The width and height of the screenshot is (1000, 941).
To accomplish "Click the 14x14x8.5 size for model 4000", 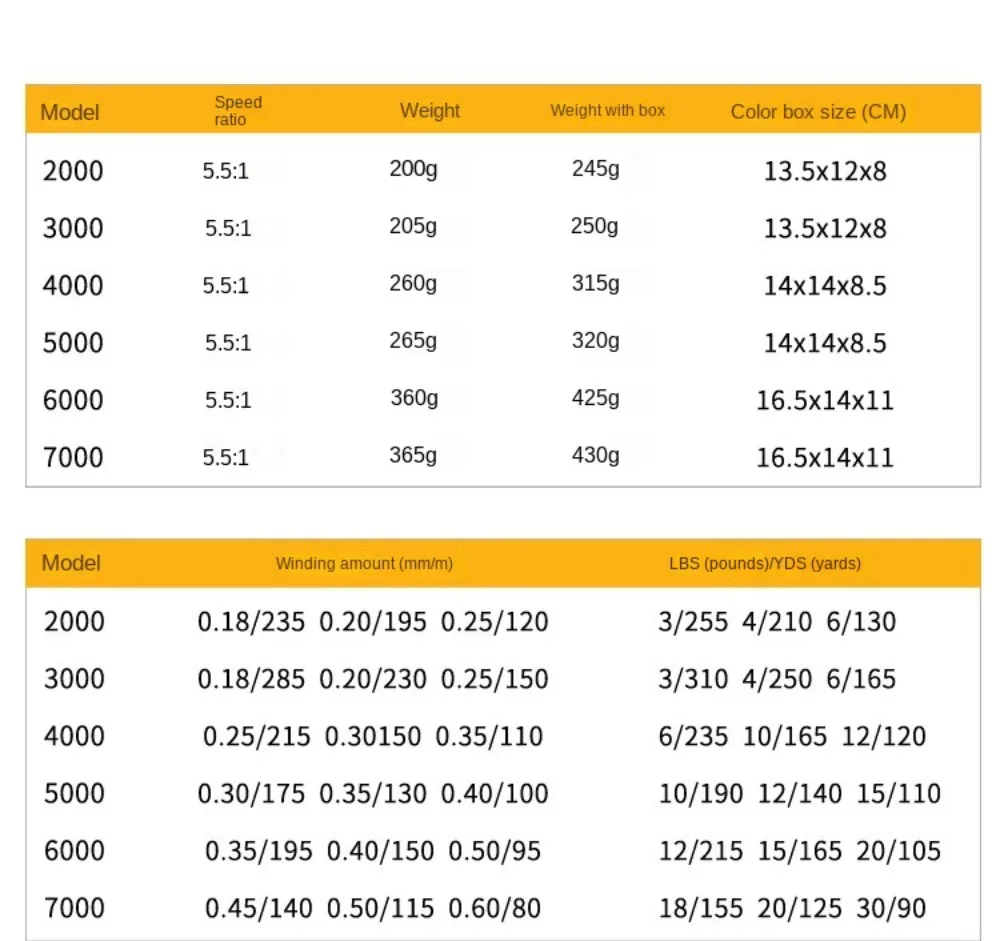I will click(825, 286).
